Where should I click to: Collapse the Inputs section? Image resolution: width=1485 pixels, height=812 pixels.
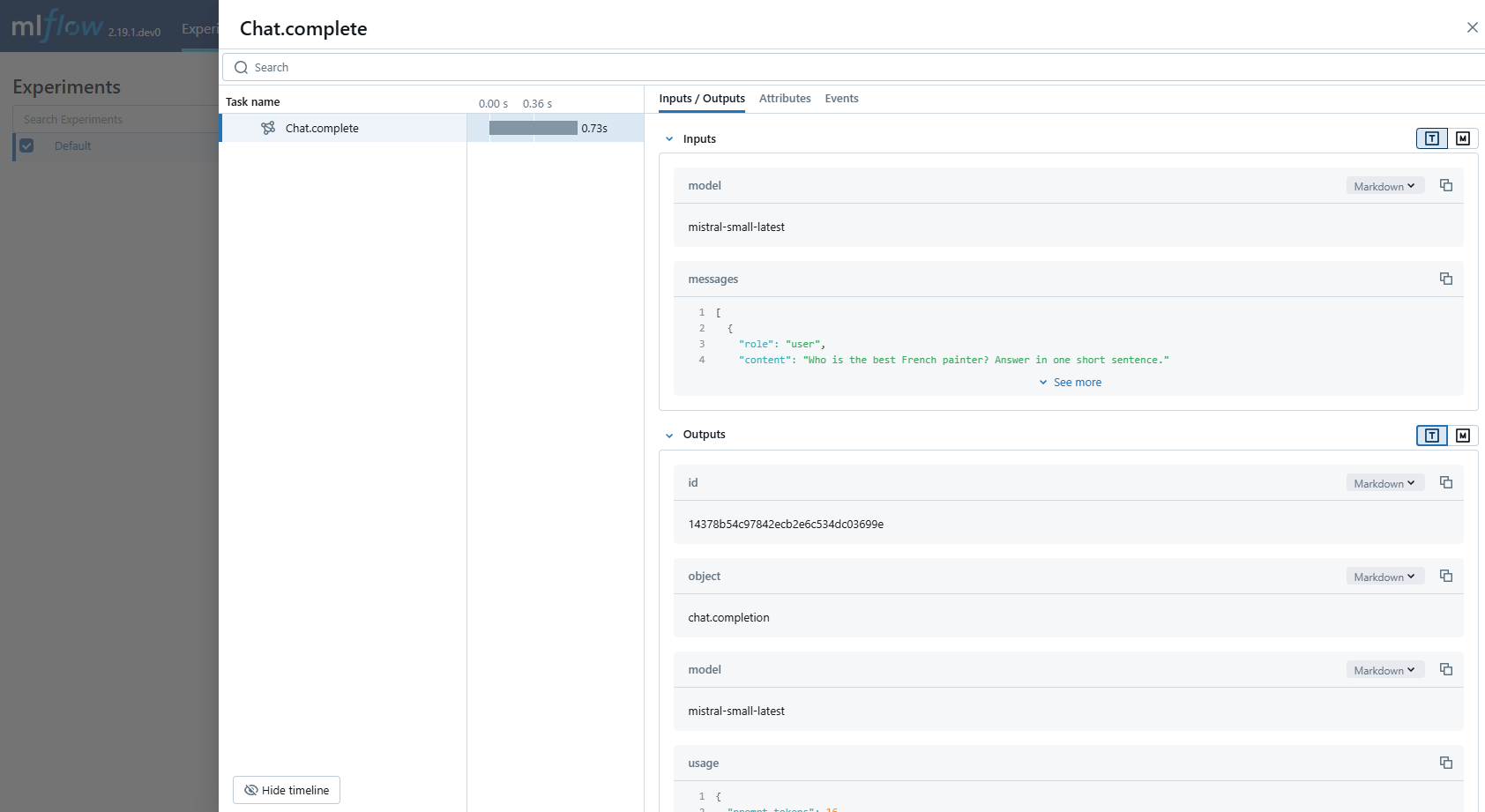669,139
